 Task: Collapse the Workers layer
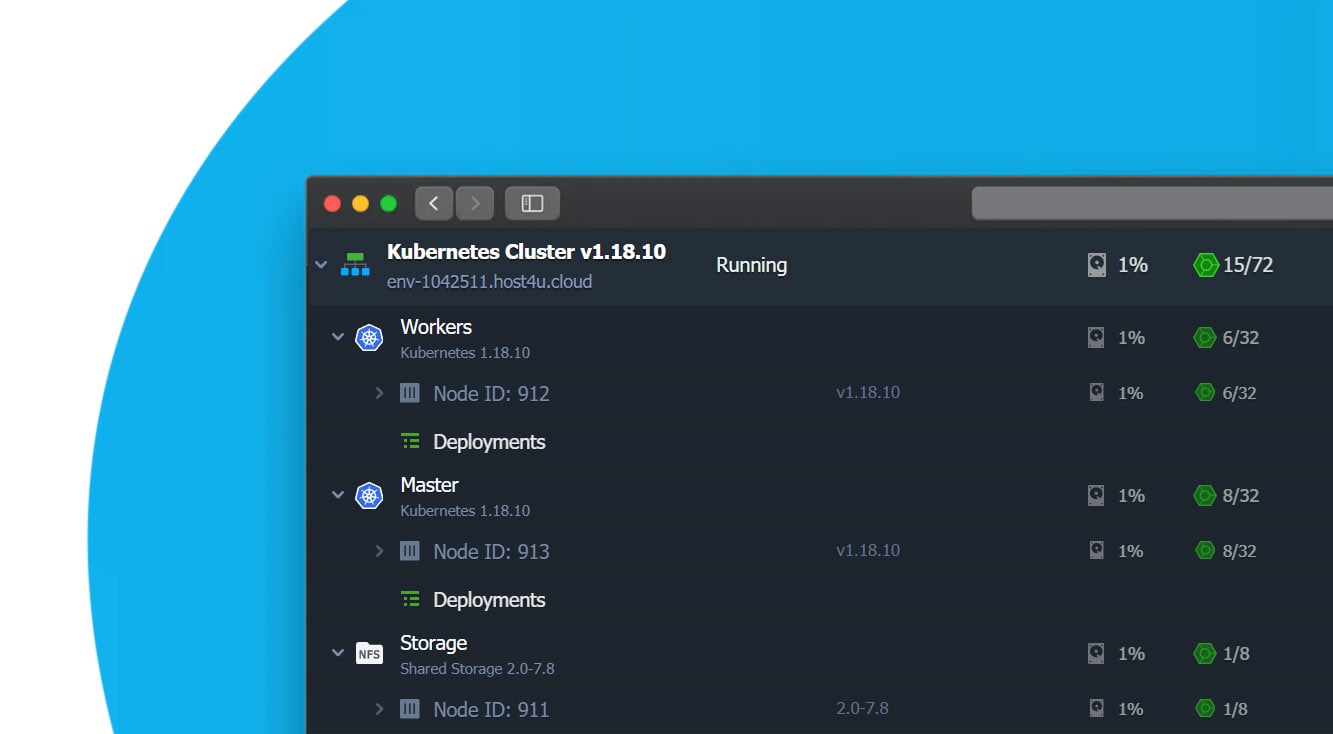pos(338,337)
